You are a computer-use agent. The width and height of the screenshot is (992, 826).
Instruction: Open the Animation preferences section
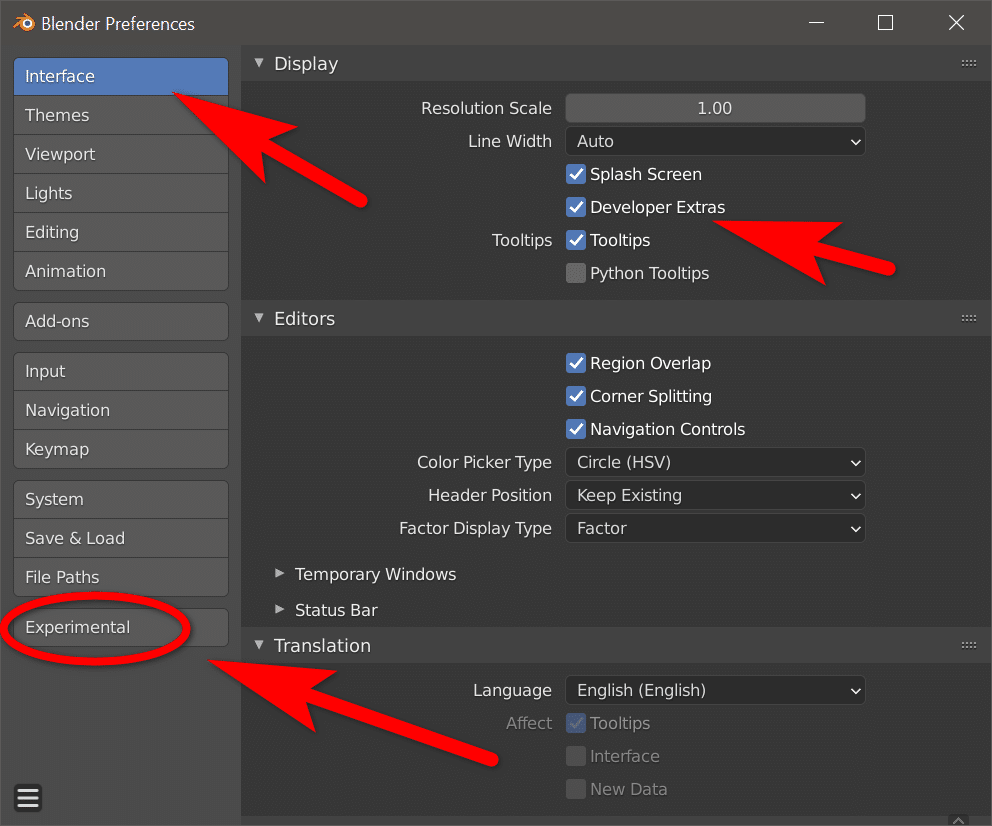(x=121, y=271)
